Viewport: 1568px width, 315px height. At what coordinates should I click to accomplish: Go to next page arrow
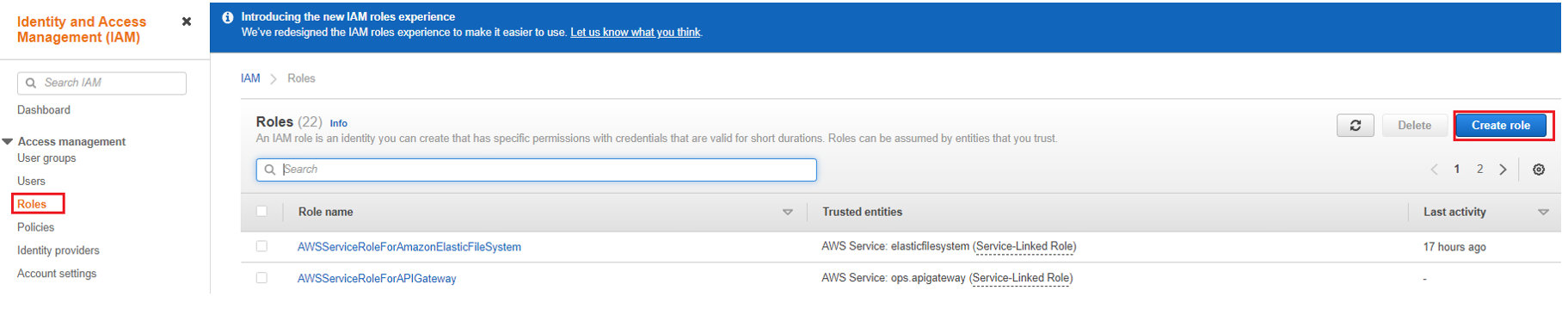[x=1503, y=170]
